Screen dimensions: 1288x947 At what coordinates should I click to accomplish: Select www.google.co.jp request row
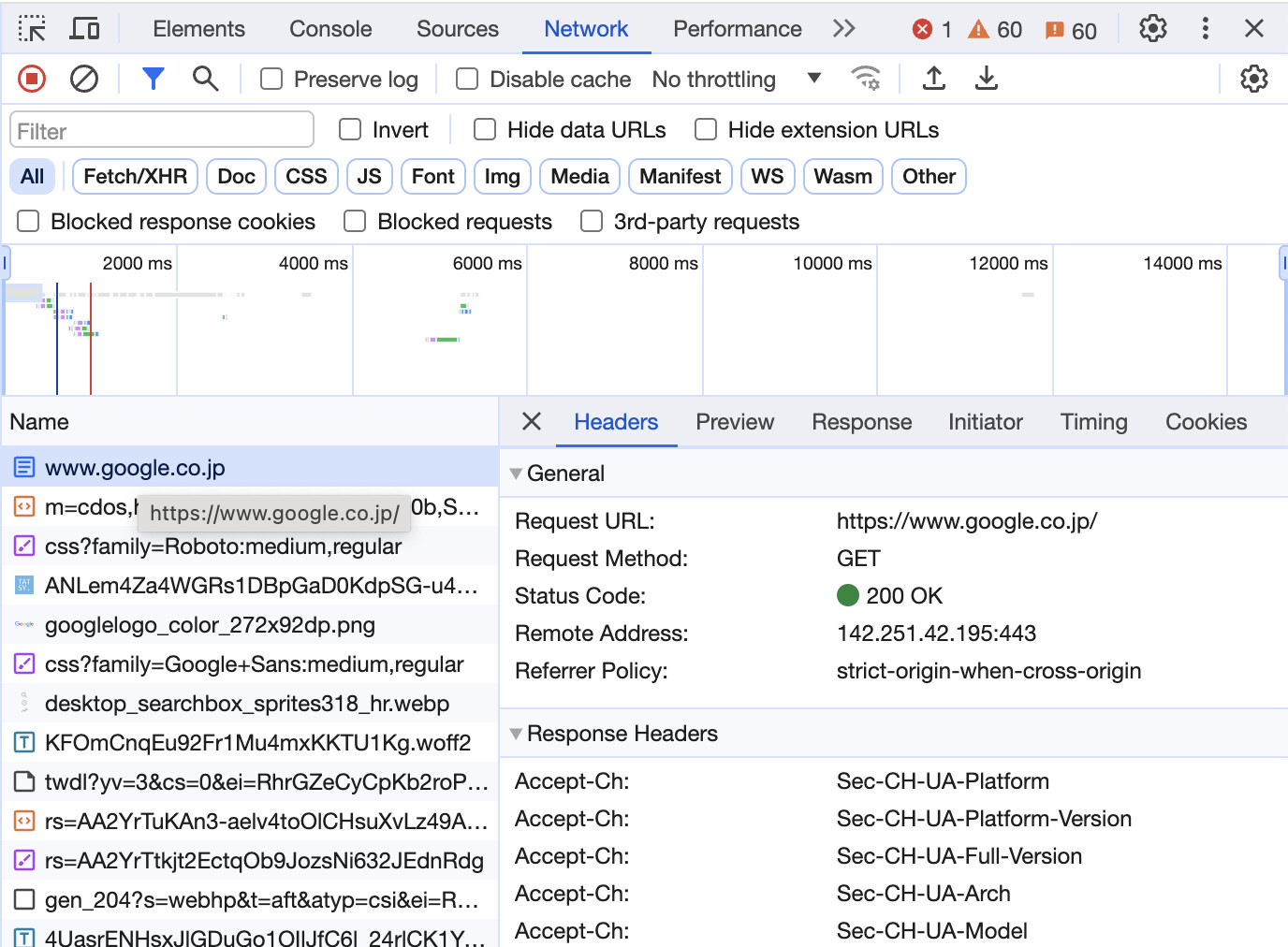click(250, 467)
